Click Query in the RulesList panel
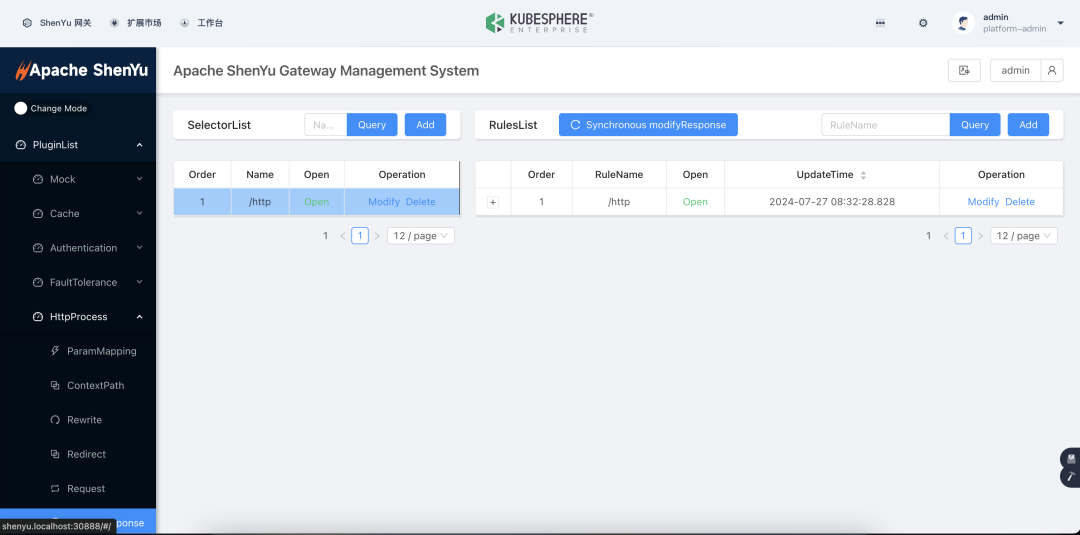Viewport: 1080px width, 535px height. pyautogui.click(x=975, y=125)
